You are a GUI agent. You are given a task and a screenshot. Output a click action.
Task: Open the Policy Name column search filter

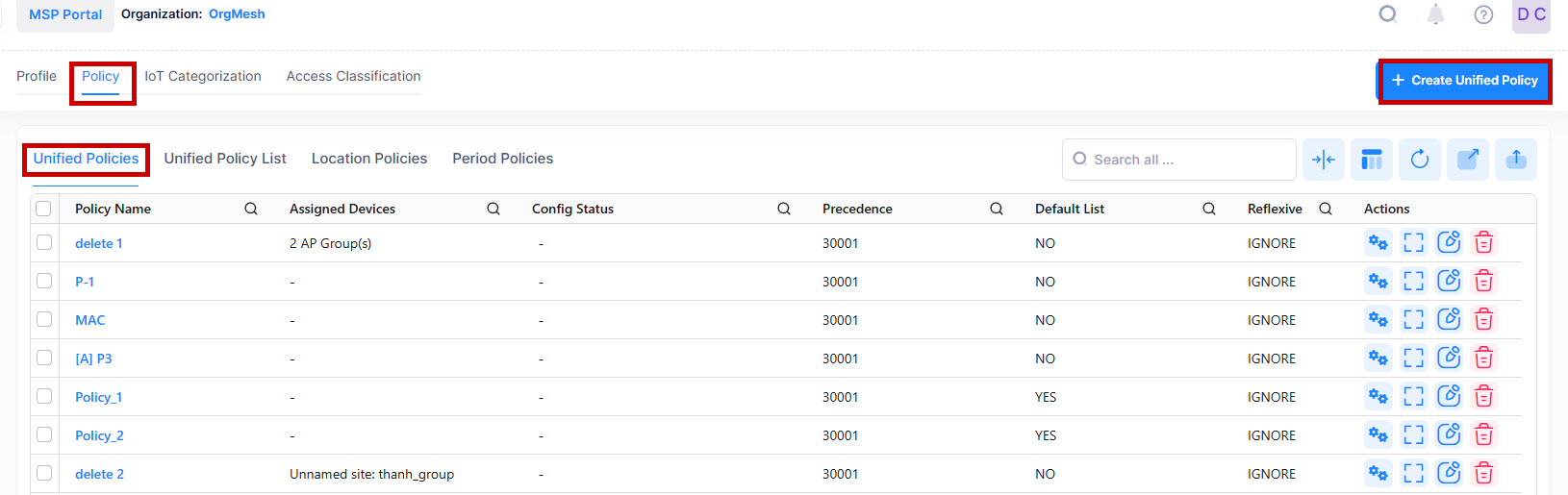tap(251, 209)
